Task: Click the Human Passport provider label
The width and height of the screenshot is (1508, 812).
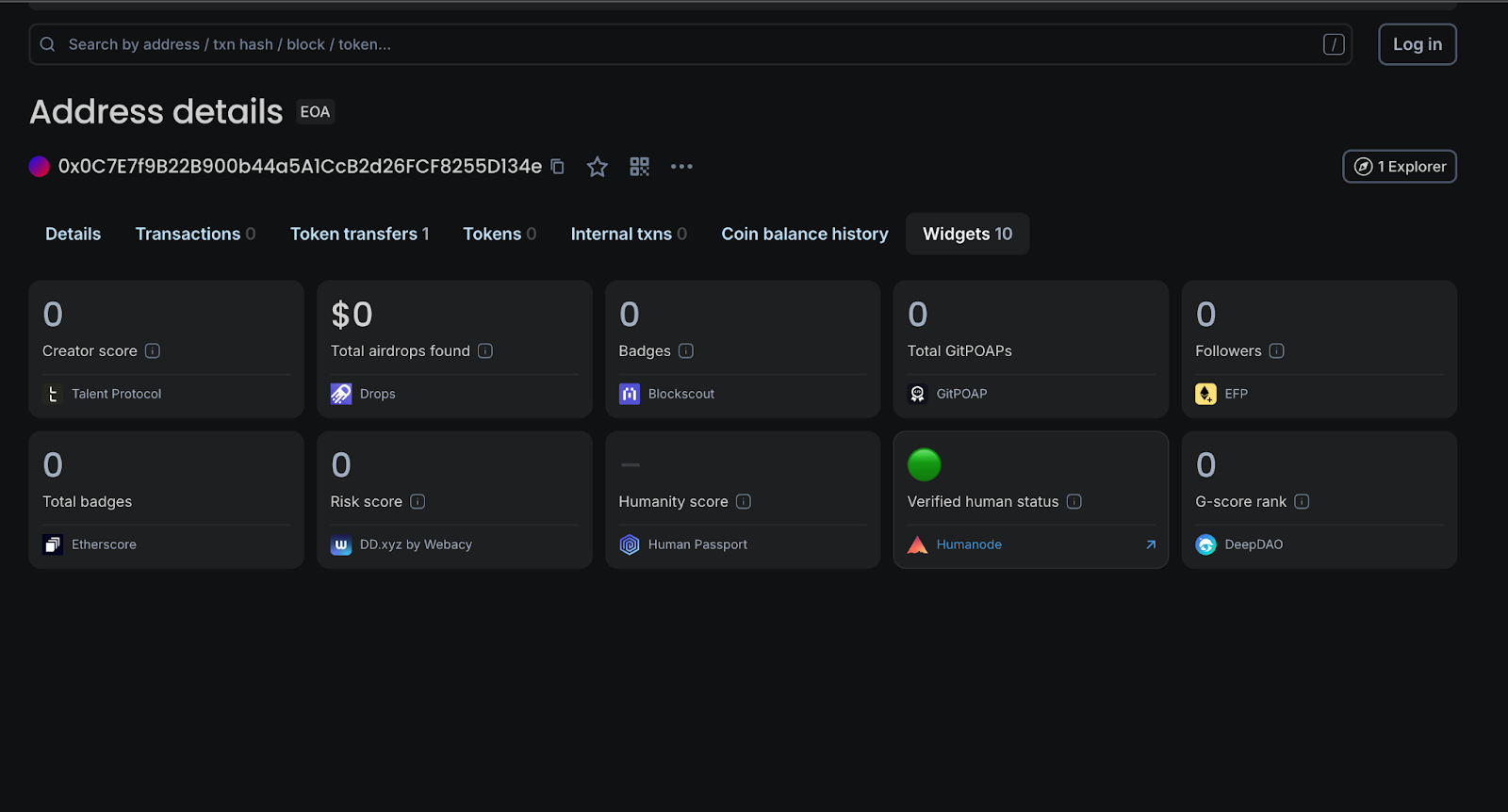Action: click(x=697, y=544)
